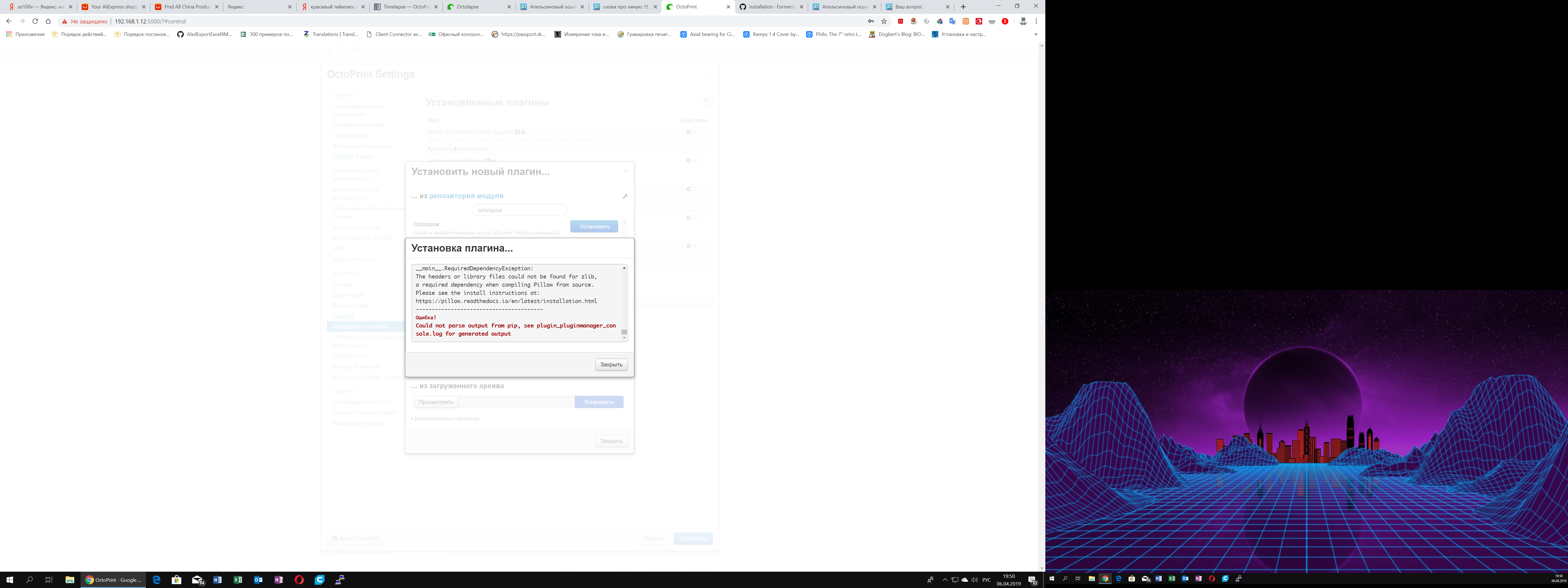Click Установить next to Octolapse plugin

coord(594,226)
